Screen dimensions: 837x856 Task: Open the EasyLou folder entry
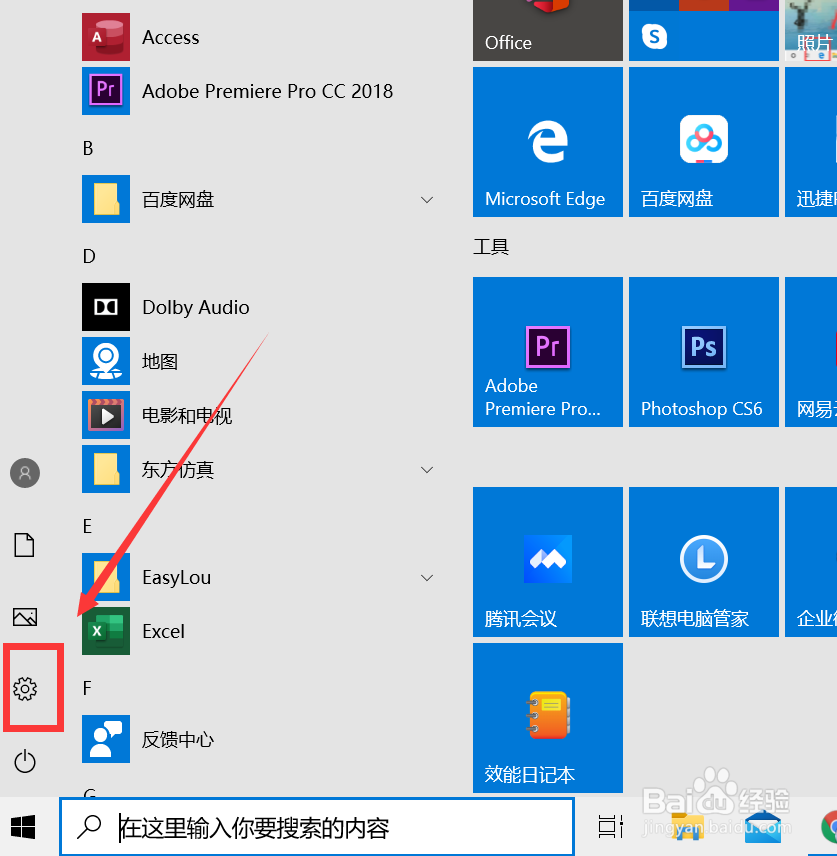point(262,577)
